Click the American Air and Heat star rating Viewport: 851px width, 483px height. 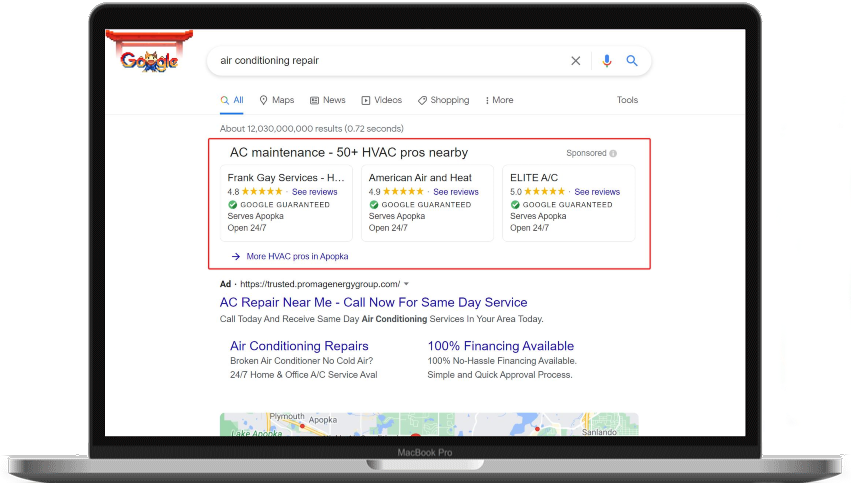[x=403, y=192]
